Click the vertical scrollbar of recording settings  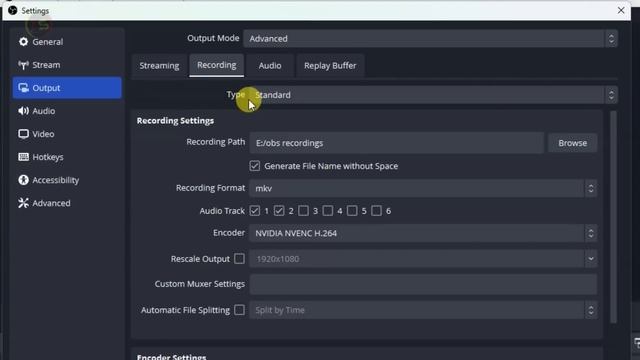pos(613,216)
